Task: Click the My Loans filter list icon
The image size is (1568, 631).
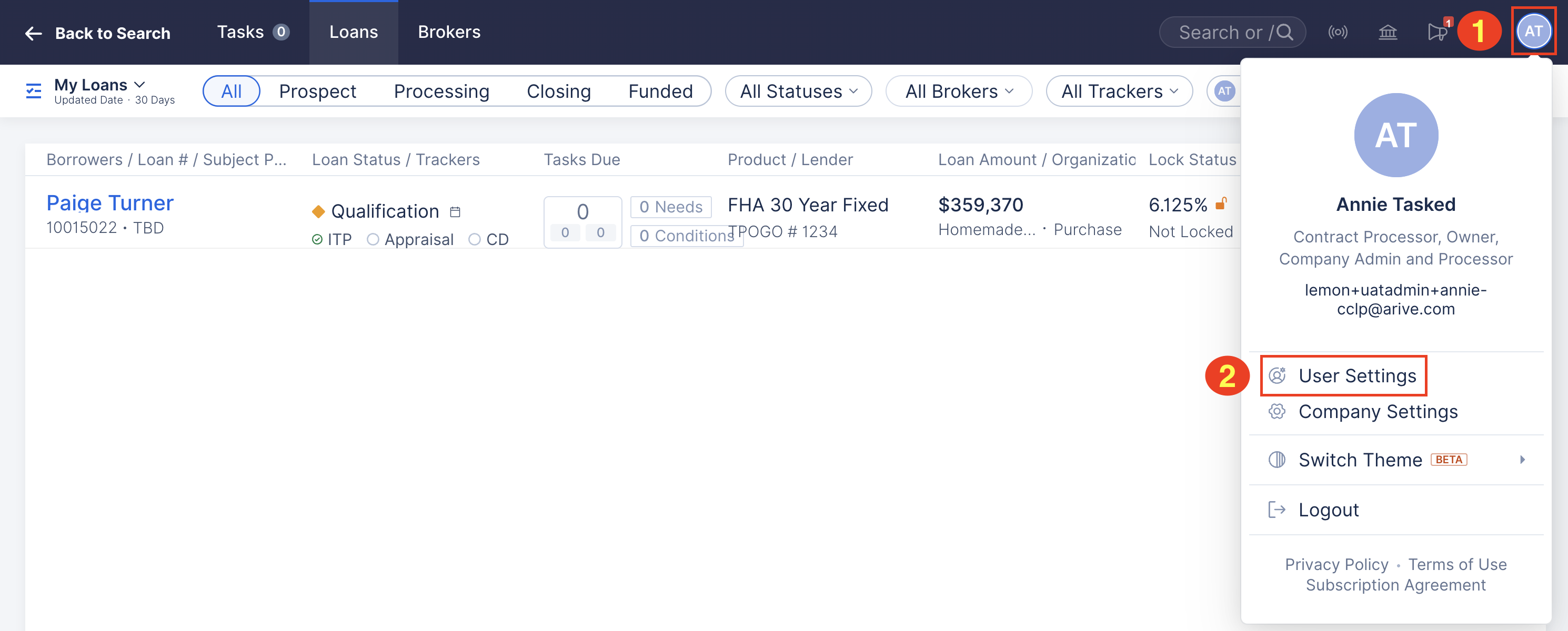Action: tap(34, 91)
